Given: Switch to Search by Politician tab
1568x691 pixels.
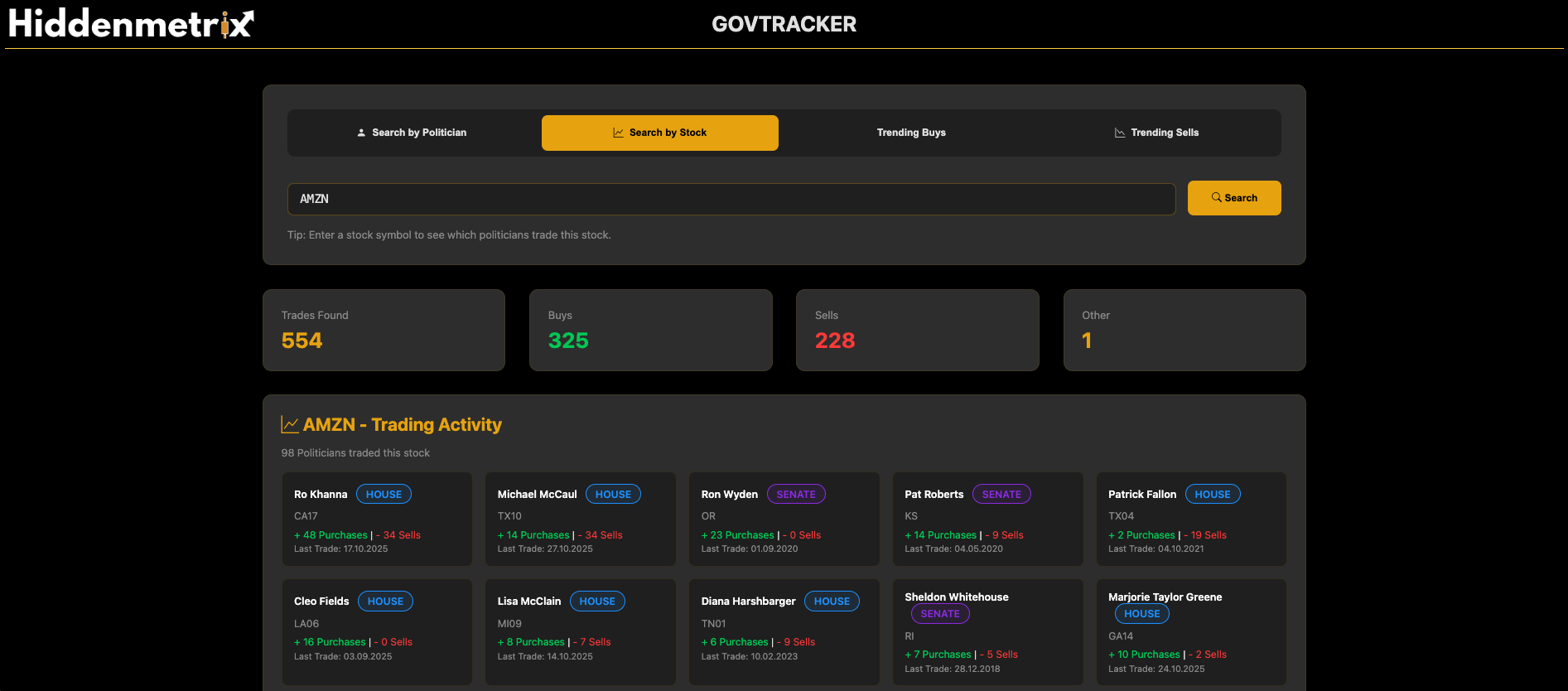Looking at the screenshot, I should click(x=412, y=133).
